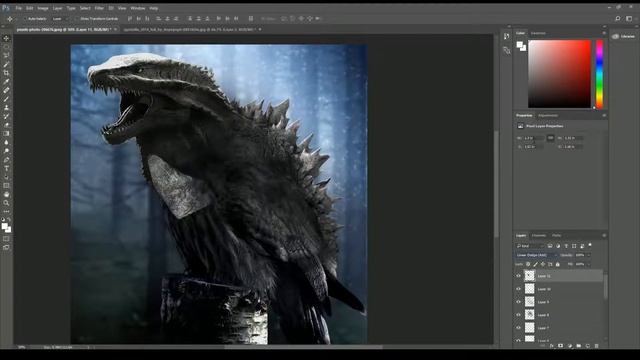Open the File menu
This screenshot has height=360, width=640.
coord(18,8)
